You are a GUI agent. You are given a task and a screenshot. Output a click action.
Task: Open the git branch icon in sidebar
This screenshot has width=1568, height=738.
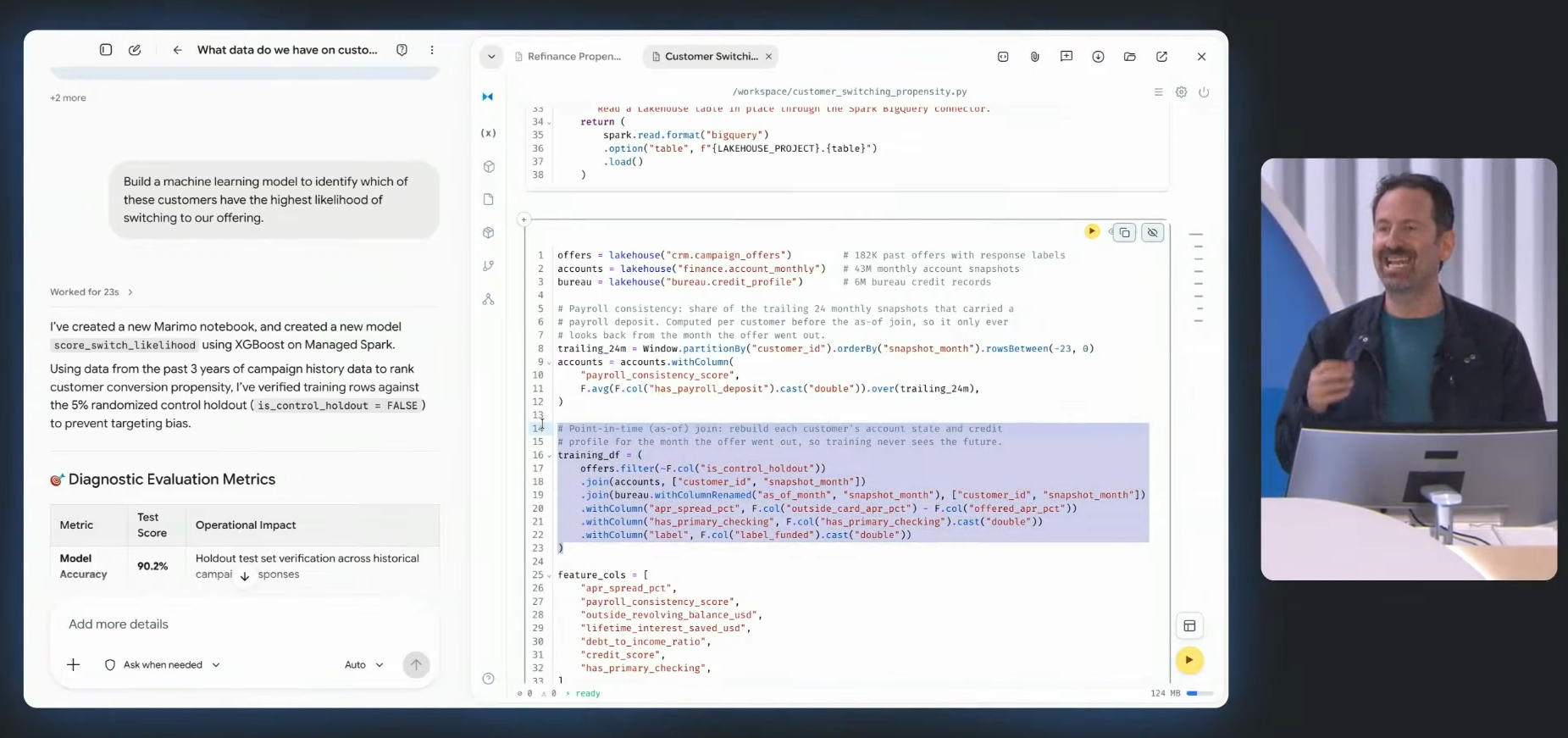(x=489, y=265)
